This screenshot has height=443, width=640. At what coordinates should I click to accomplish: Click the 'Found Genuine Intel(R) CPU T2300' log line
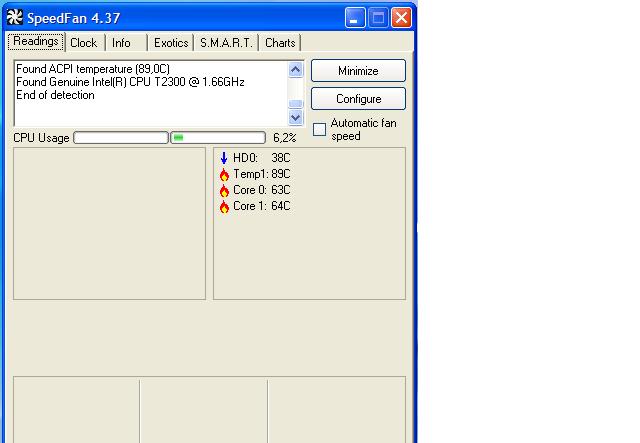[130, 82]
